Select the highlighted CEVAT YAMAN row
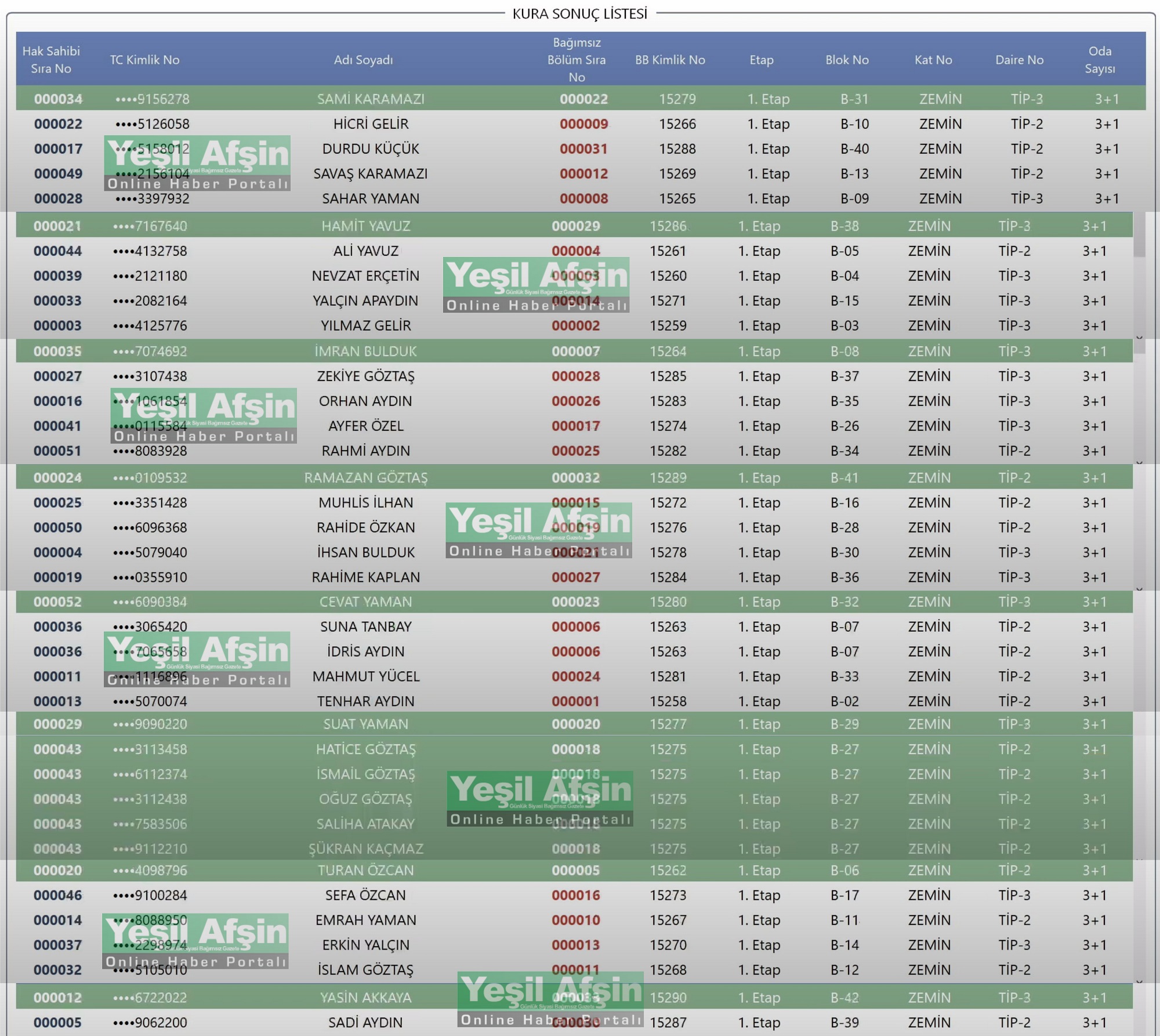1160x1036 pixels. click(x=574, y=602)
